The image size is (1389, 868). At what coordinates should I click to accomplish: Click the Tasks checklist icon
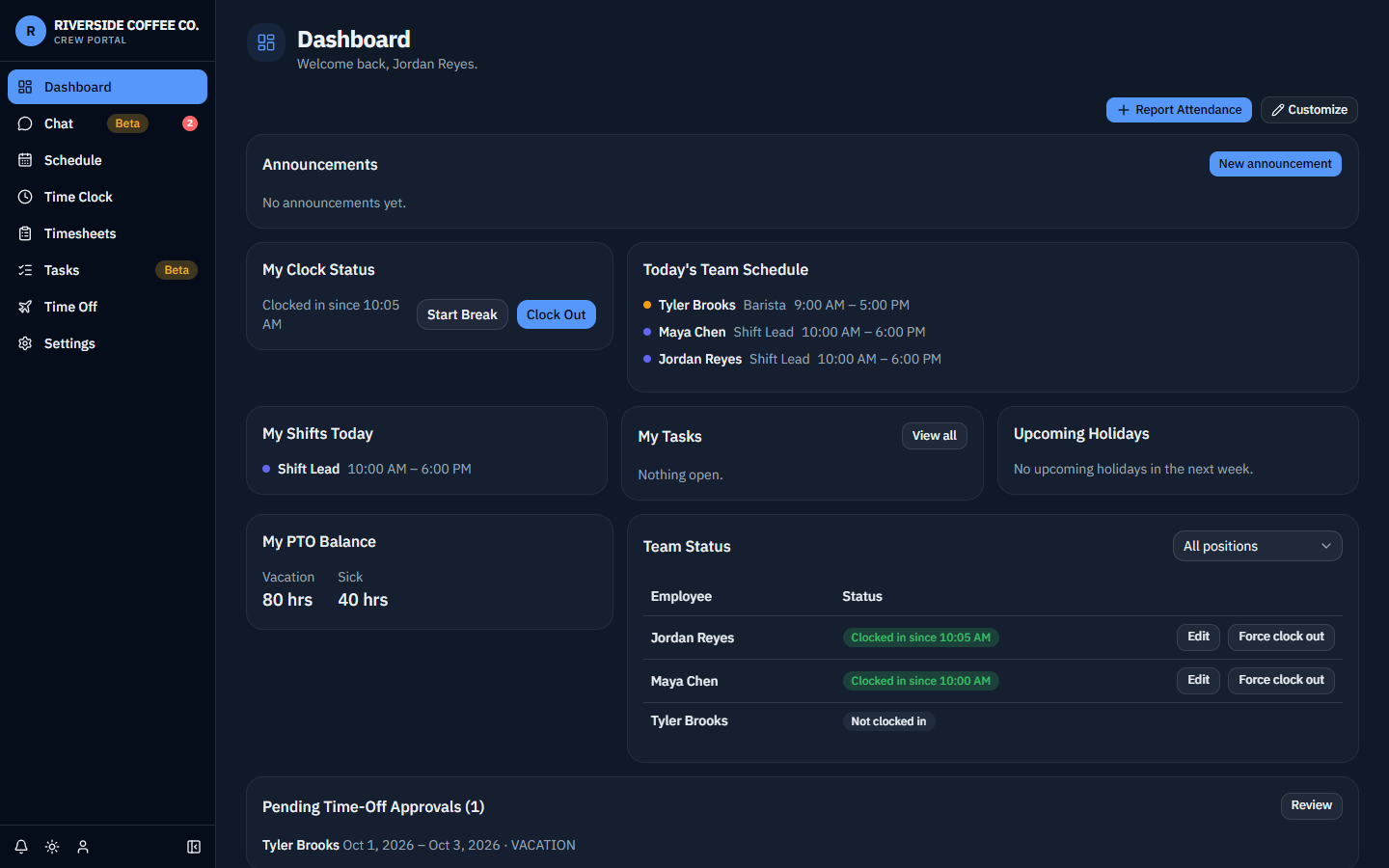coord(25,270)
